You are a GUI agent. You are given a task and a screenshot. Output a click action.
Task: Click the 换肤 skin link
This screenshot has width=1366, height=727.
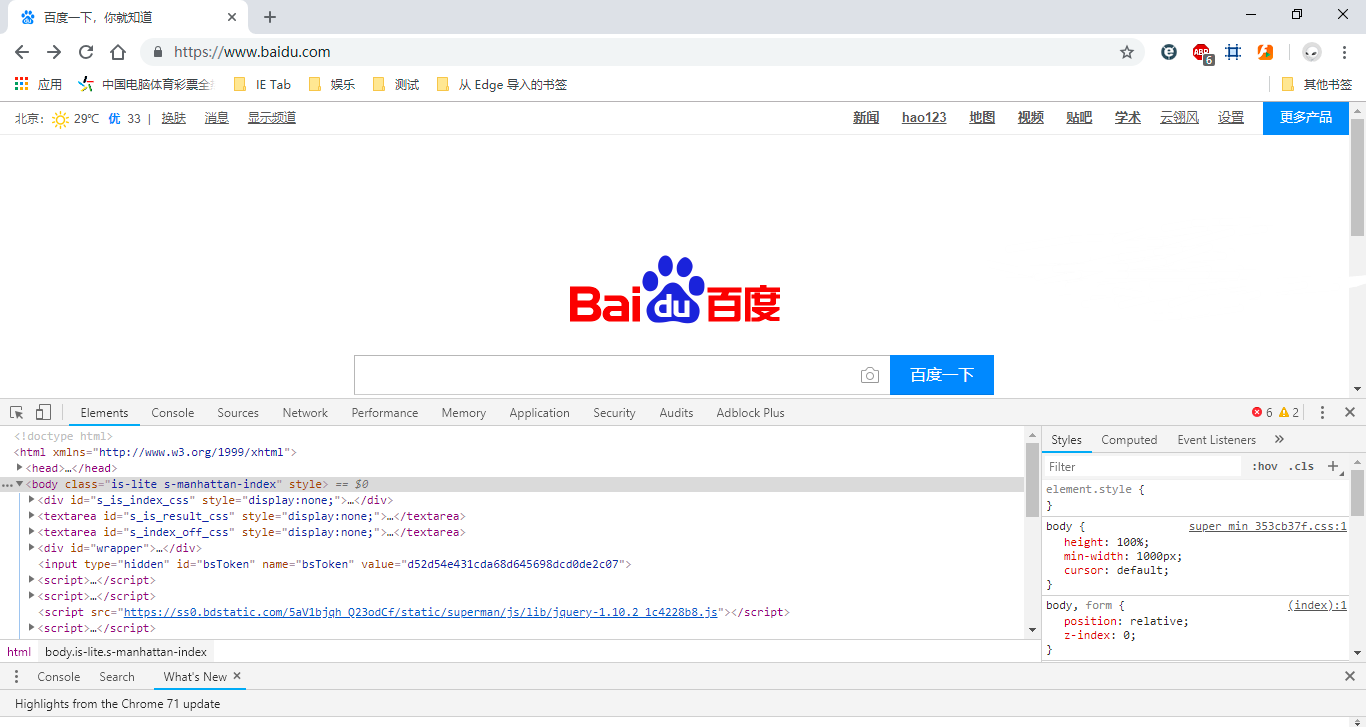pyautogui.click(x=174, y=118)
